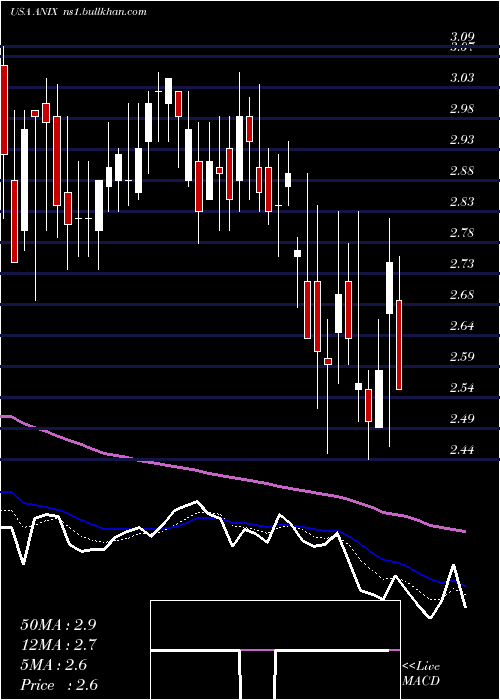Click the Price : 2.6 readout
The width and height of the screenshot is (500, 700).
point(59,685)
